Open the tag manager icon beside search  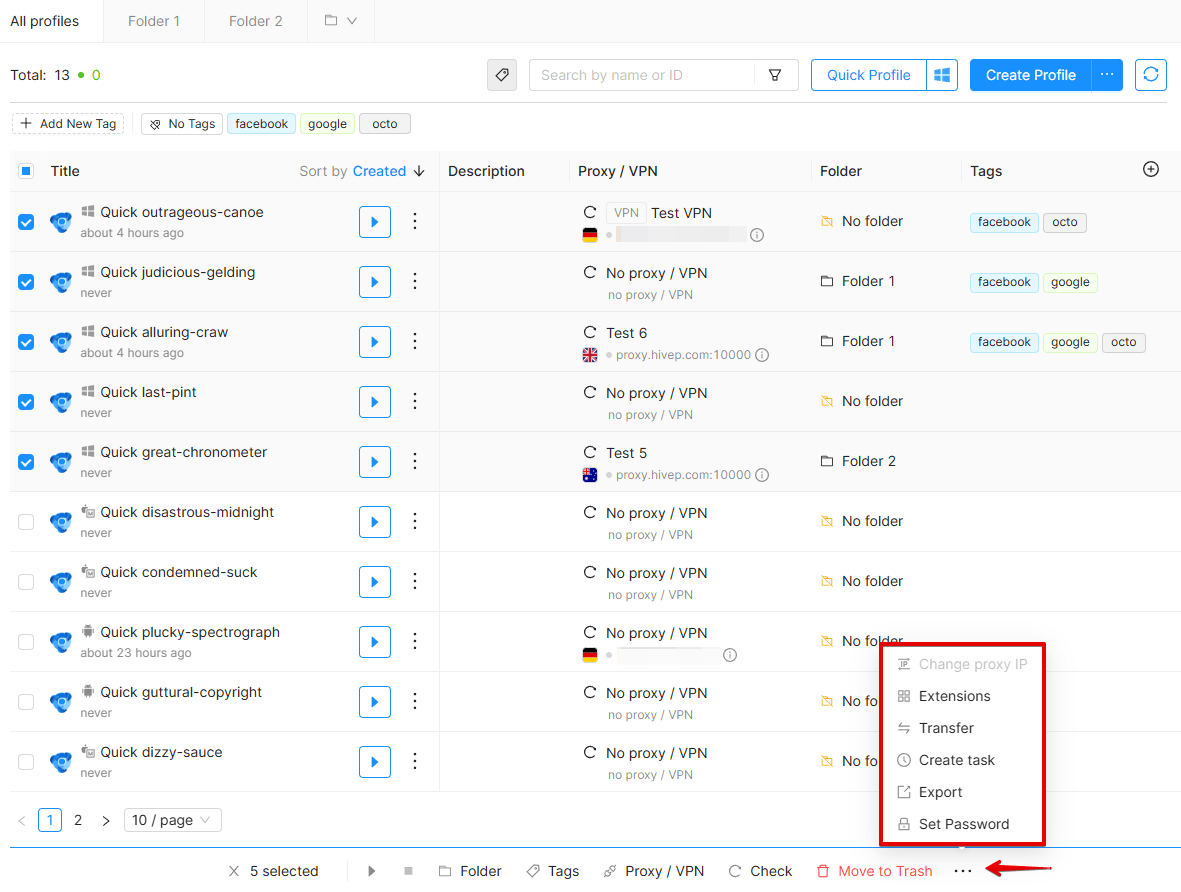pyautogui.click(x=502, y=75)
